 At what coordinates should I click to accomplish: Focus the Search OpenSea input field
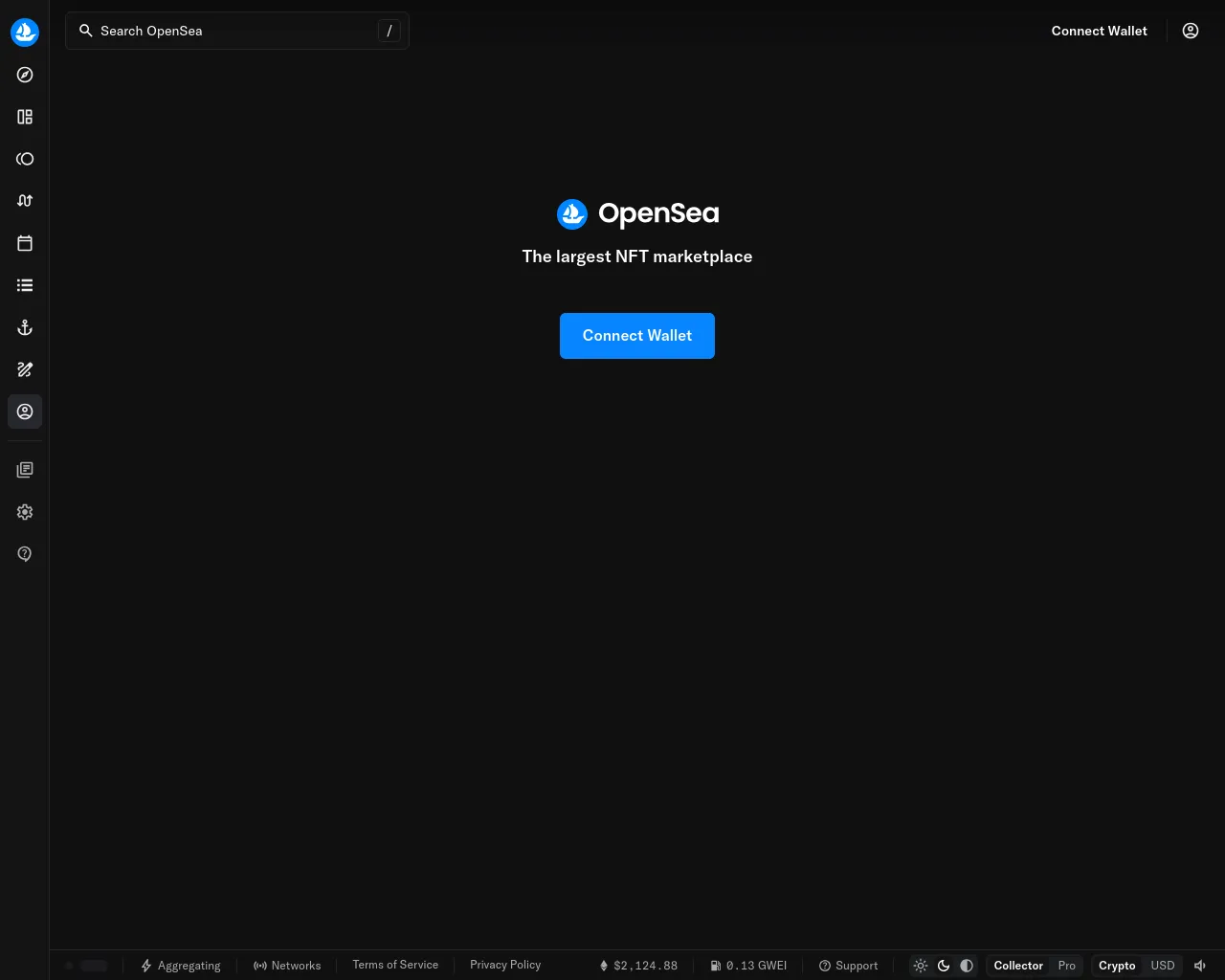pos(237,31)
